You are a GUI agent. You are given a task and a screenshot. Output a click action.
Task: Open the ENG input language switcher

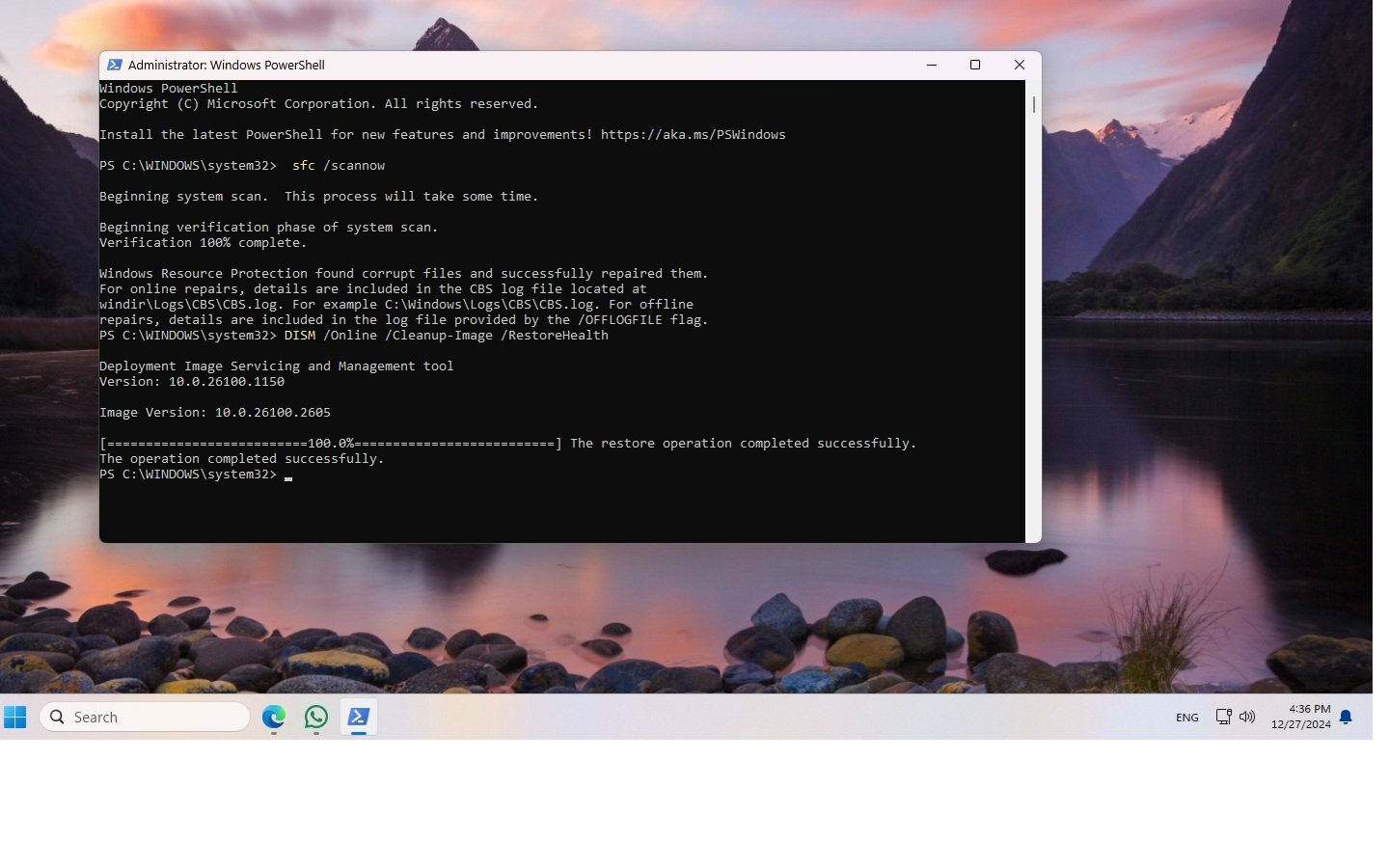(1187, 718)
